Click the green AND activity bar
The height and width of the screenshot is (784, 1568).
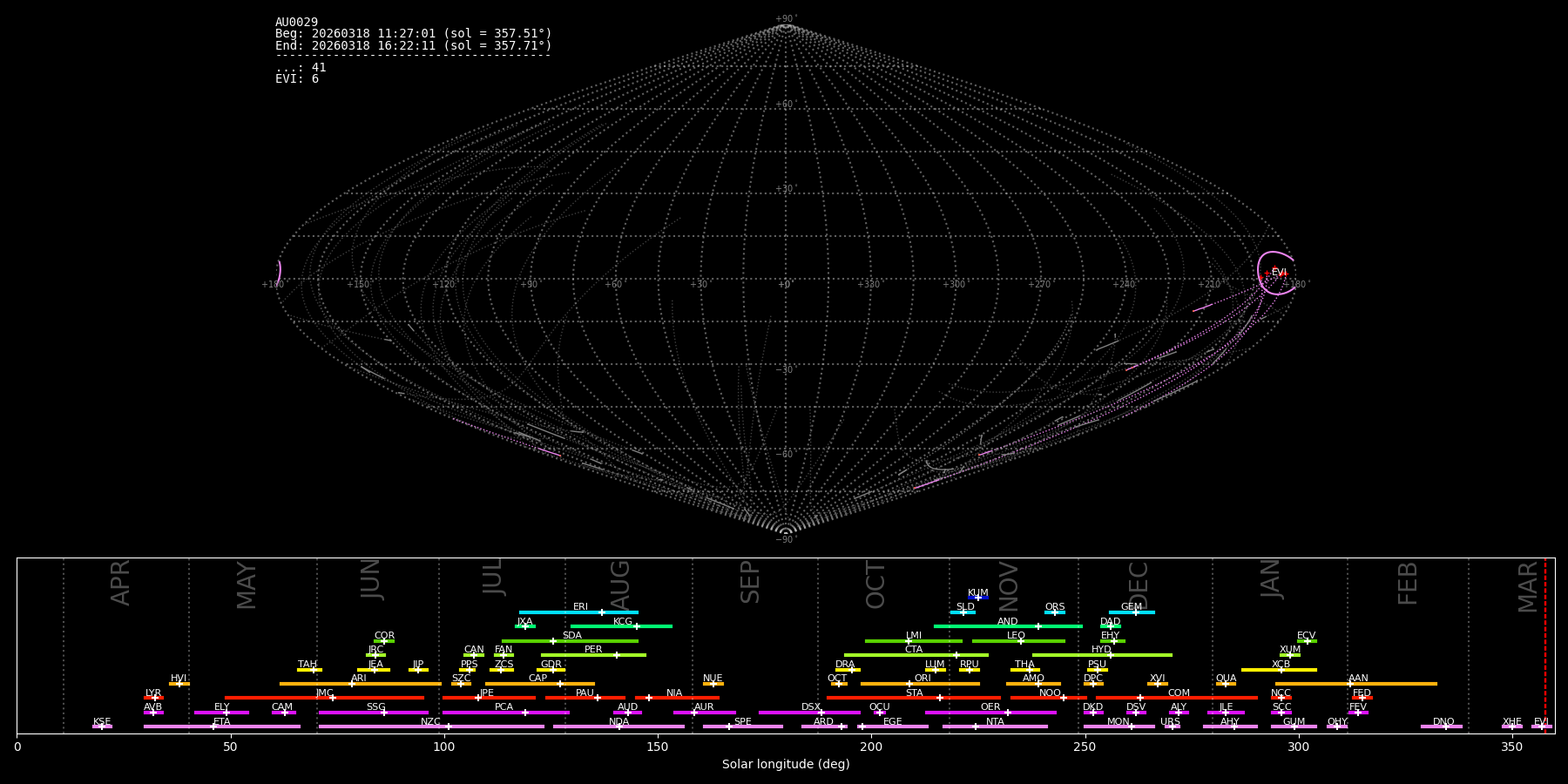point(1008,626)
